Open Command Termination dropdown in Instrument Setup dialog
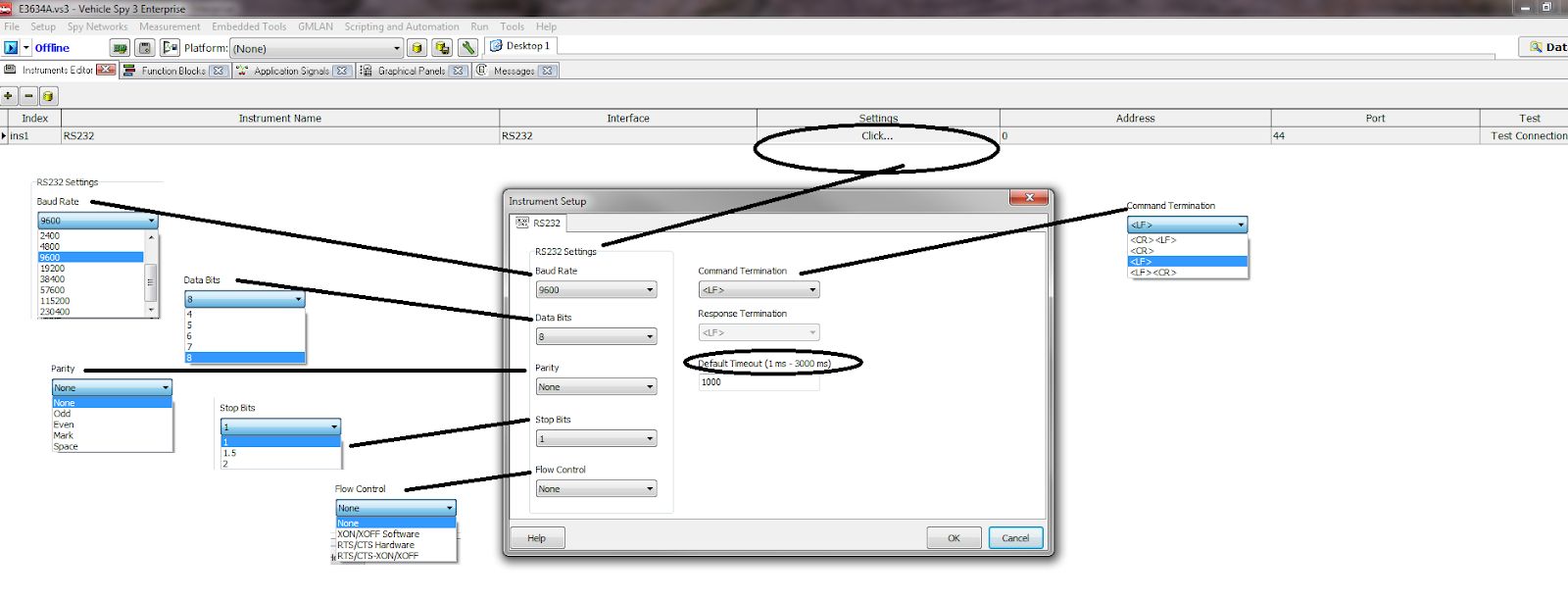 coord(811,290)
